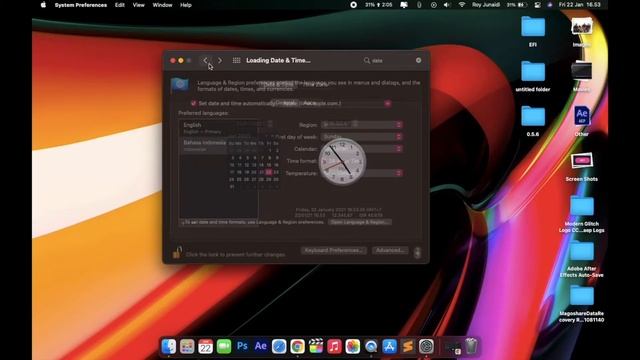Go forward in System Preferences
The height and width of the screenshot is (360, 640).
click(220, 60)
